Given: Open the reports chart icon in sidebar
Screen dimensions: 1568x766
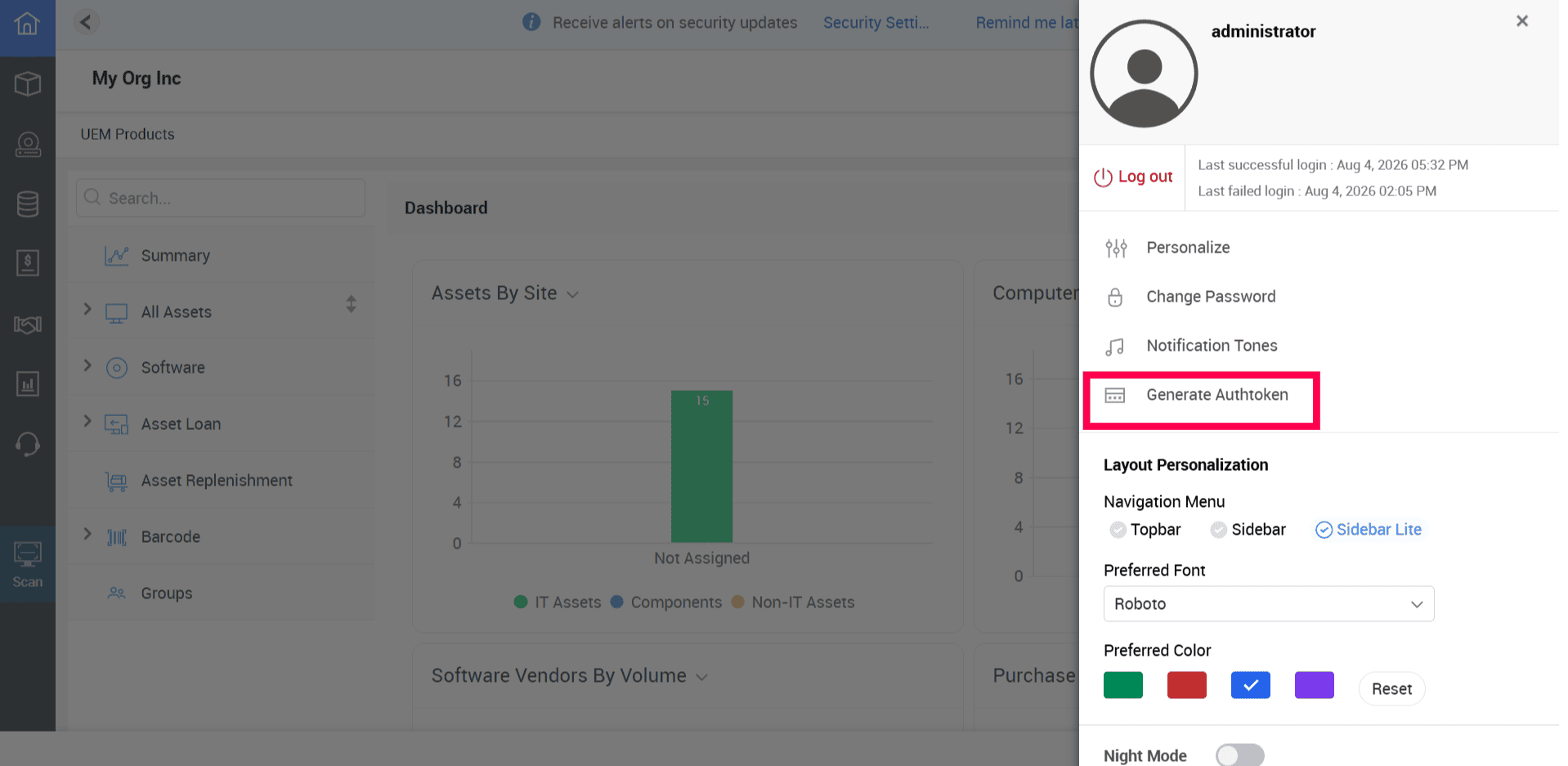Looking at the screenshot, I should pyautogui.click(x=27, y=383).
